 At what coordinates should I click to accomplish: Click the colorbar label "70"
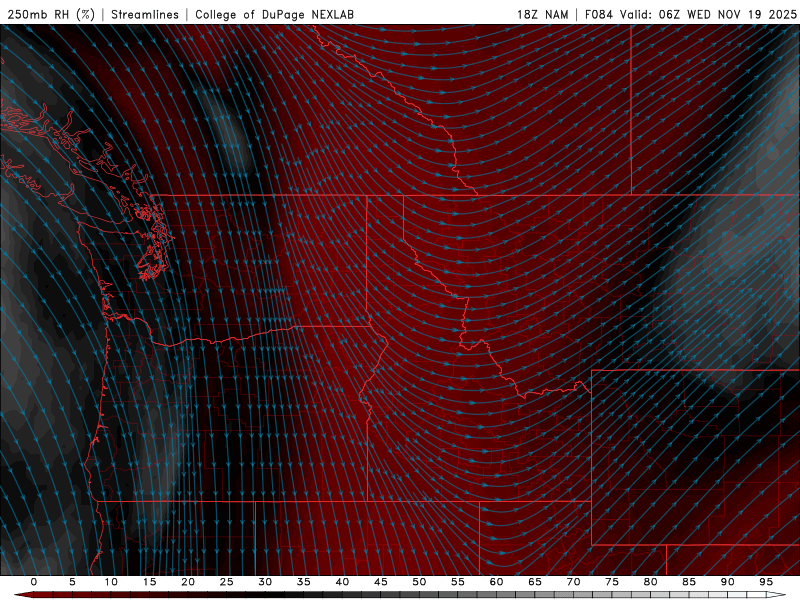click(x=573, y=582)
